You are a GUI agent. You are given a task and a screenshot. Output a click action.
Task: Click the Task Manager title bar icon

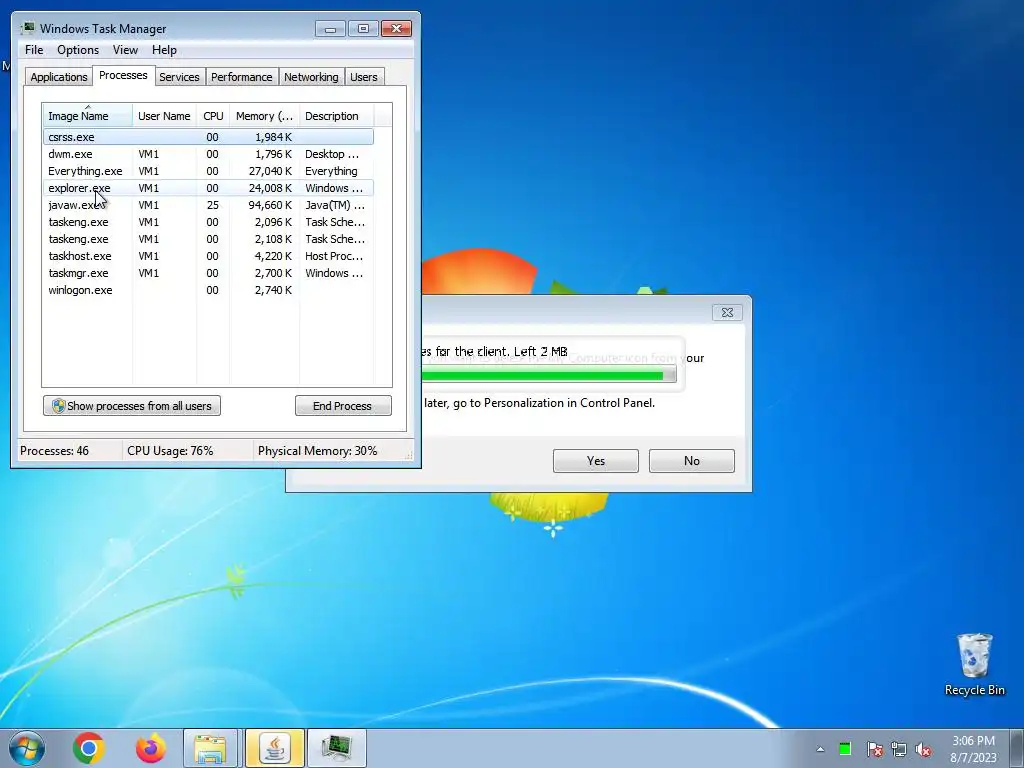coord(27,29)
